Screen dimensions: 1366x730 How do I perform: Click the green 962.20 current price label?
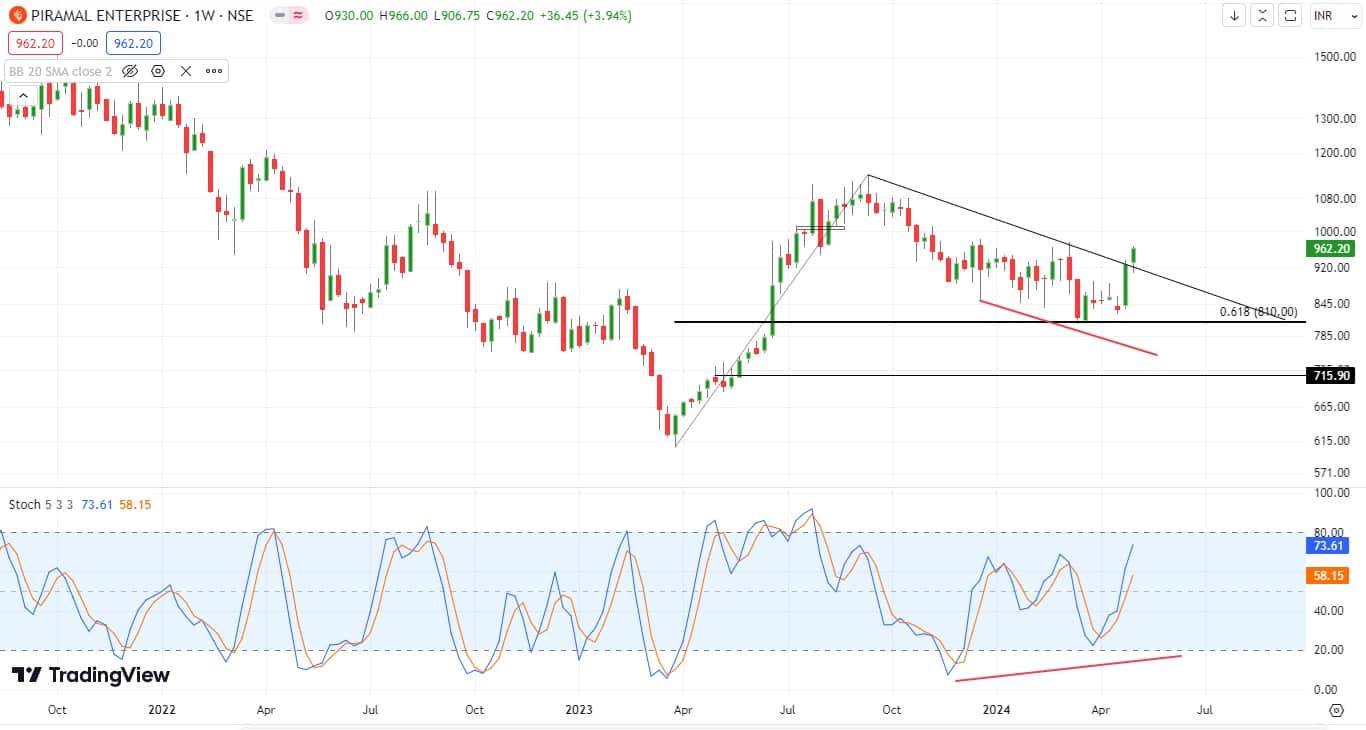point(1333,249)
